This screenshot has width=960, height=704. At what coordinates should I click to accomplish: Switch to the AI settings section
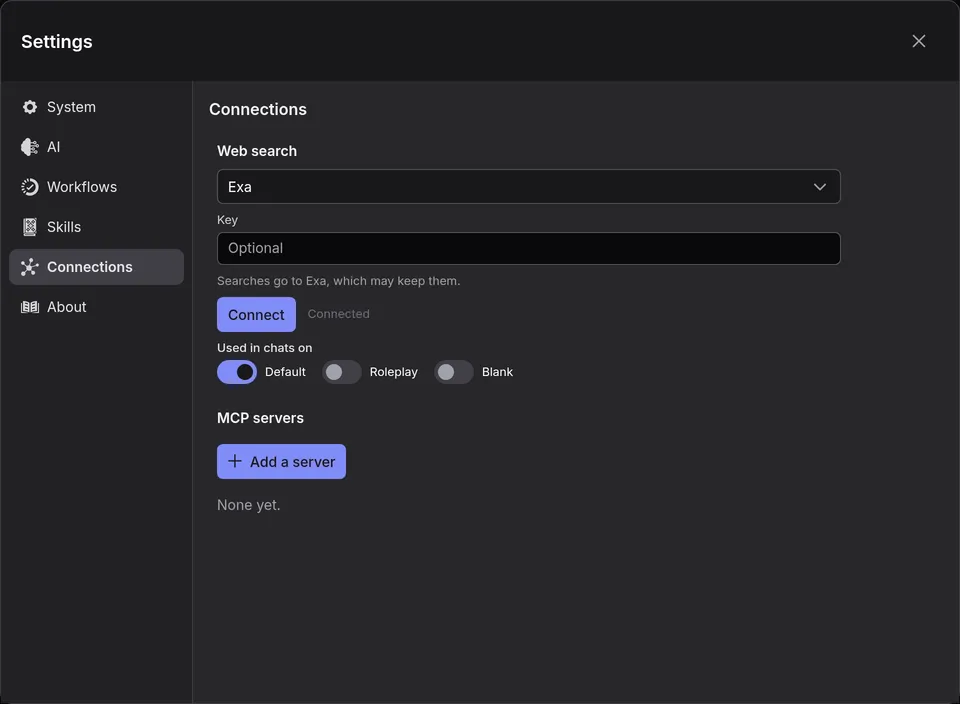coord(96,147)
